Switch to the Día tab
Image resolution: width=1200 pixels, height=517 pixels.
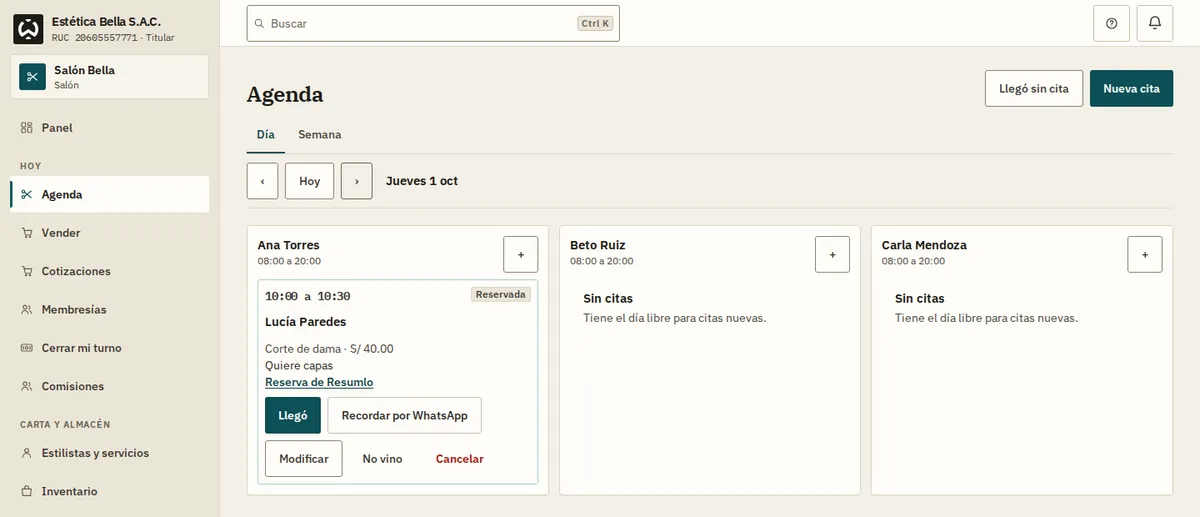point(266,134)
